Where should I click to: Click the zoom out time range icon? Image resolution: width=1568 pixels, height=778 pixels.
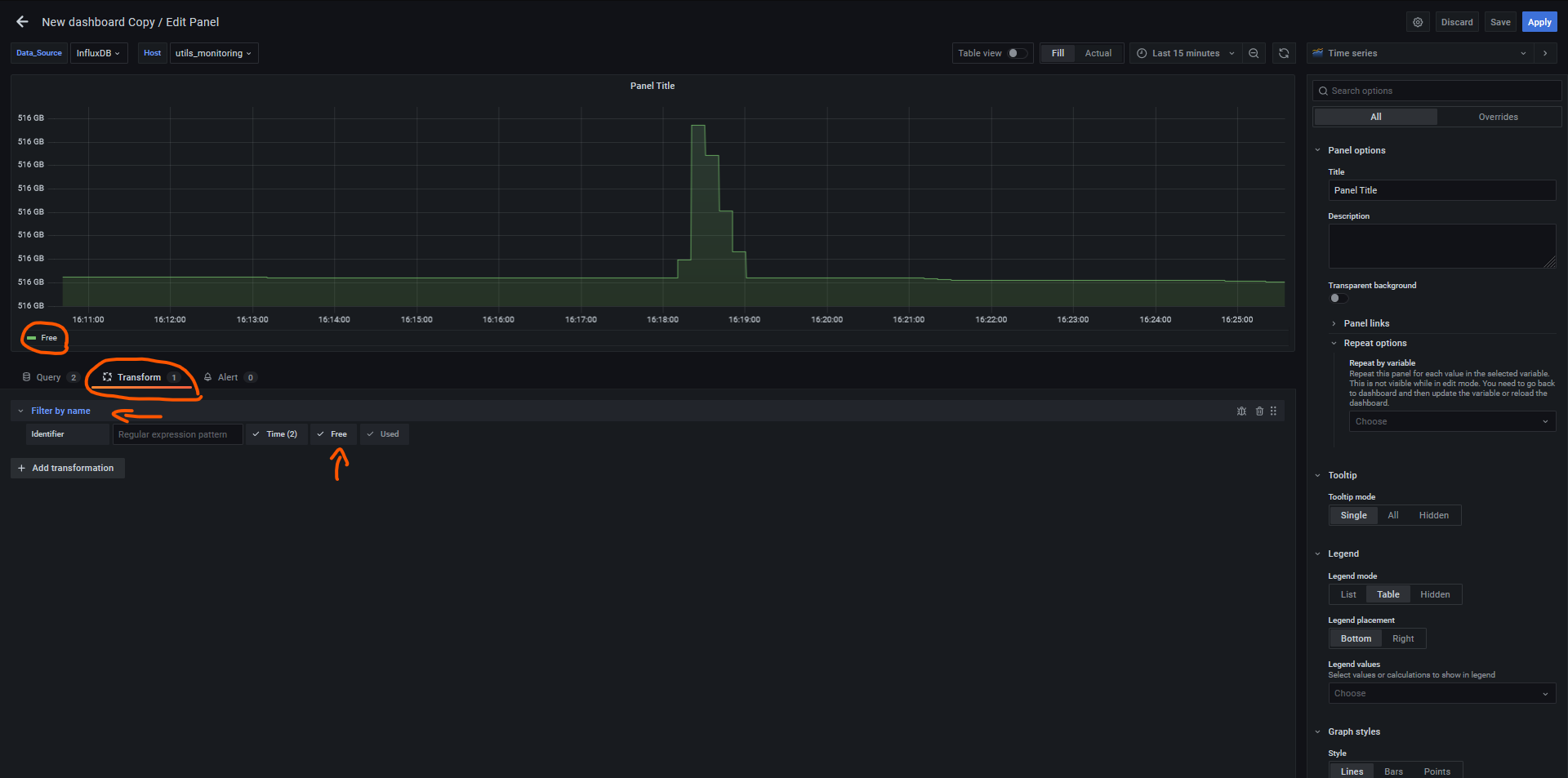[x=1254, y=53]
